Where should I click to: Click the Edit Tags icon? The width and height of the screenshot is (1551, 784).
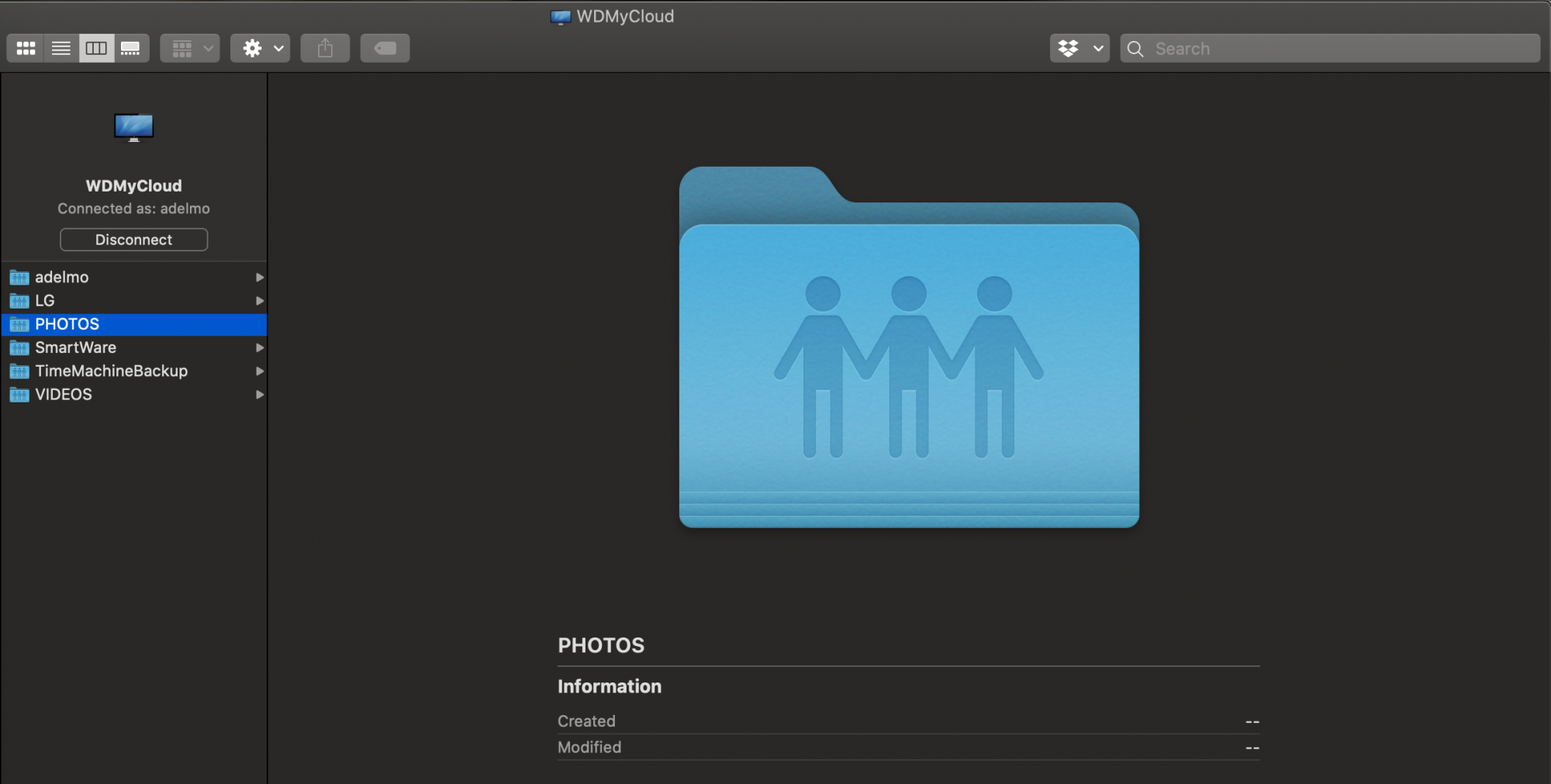click(385, 48)
